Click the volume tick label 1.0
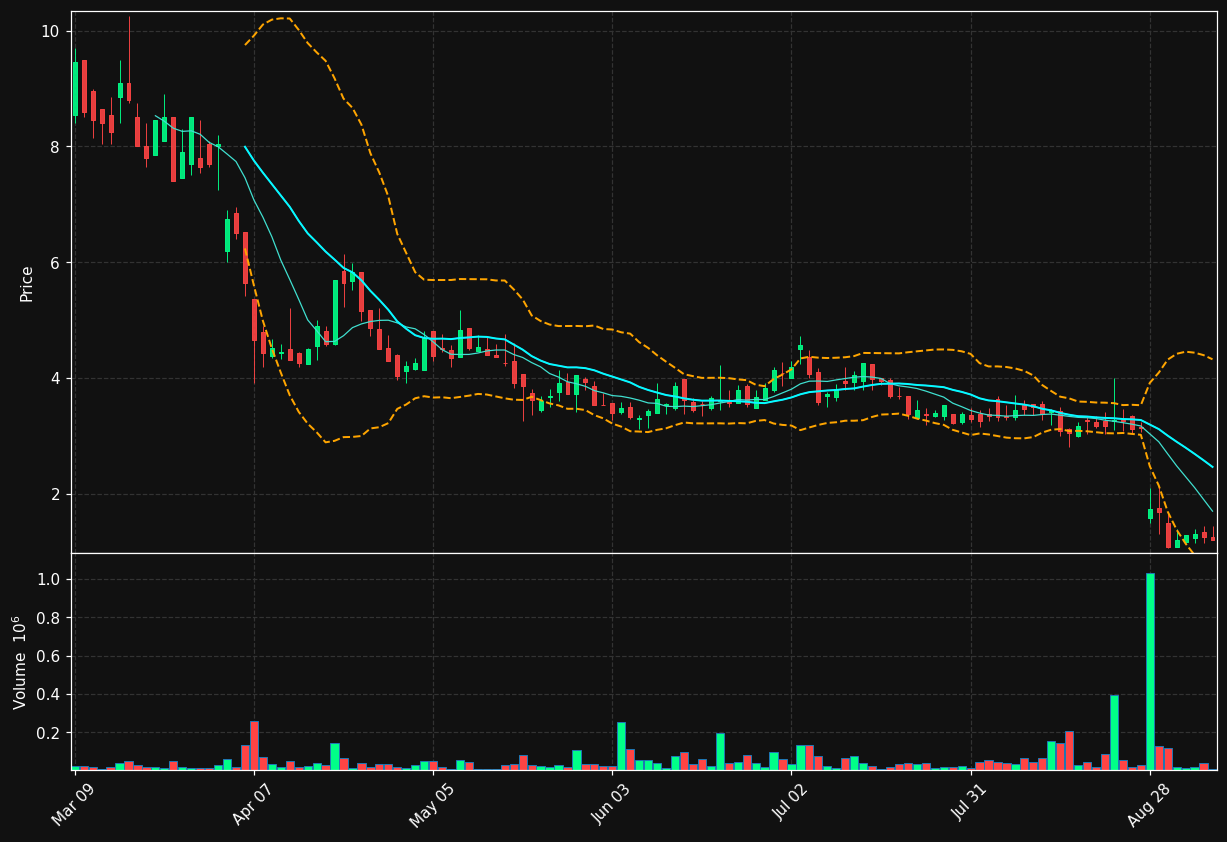Screen dimensions: 1227x842 [48, 580]
